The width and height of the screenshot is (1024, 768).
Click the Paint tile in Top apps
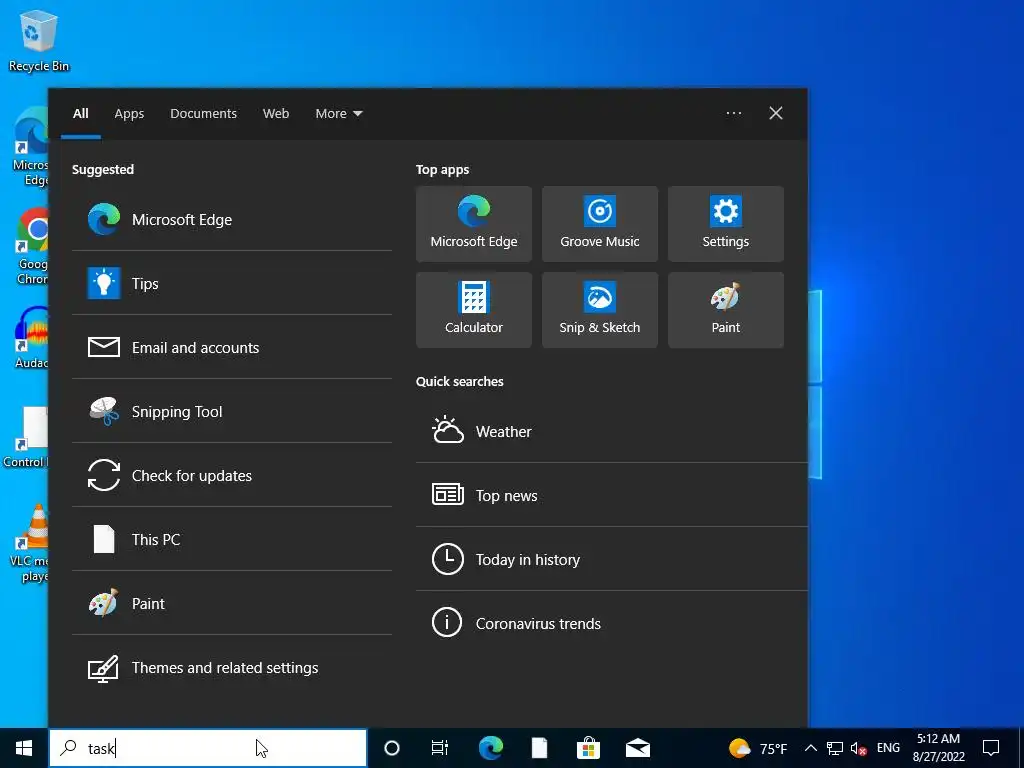pyautogui.click(x=726, y=310)
